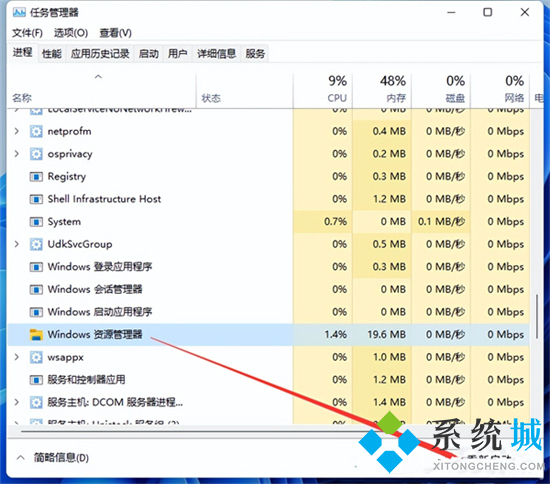This screenshot has height=484, width=550.
Task: Switch to the 用户 tab
Action: pos(177,54)
